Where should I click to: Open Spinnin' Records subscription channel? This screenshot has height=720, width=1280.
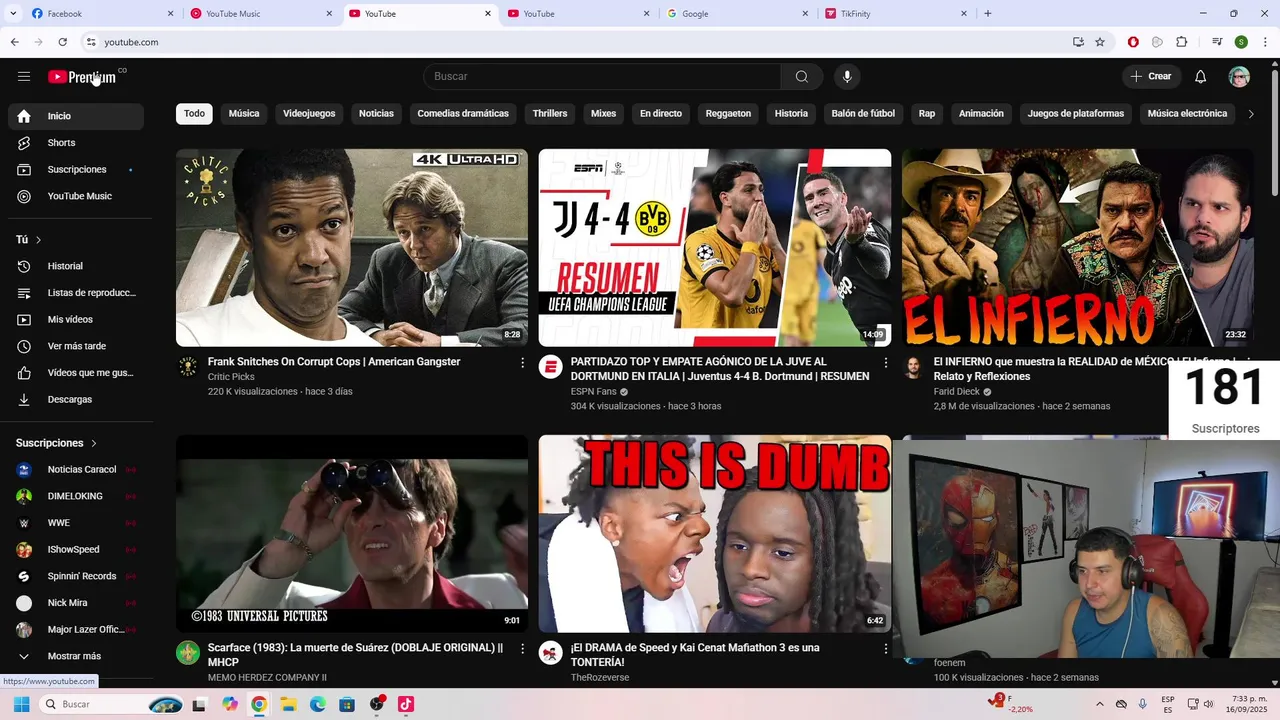tap(76, 576)
